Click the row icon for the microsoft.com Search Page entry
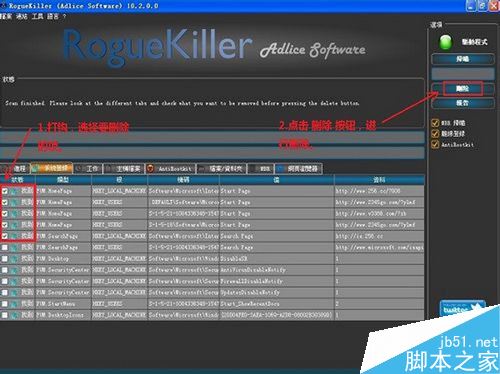500x374 pixels. coord(14,247)
